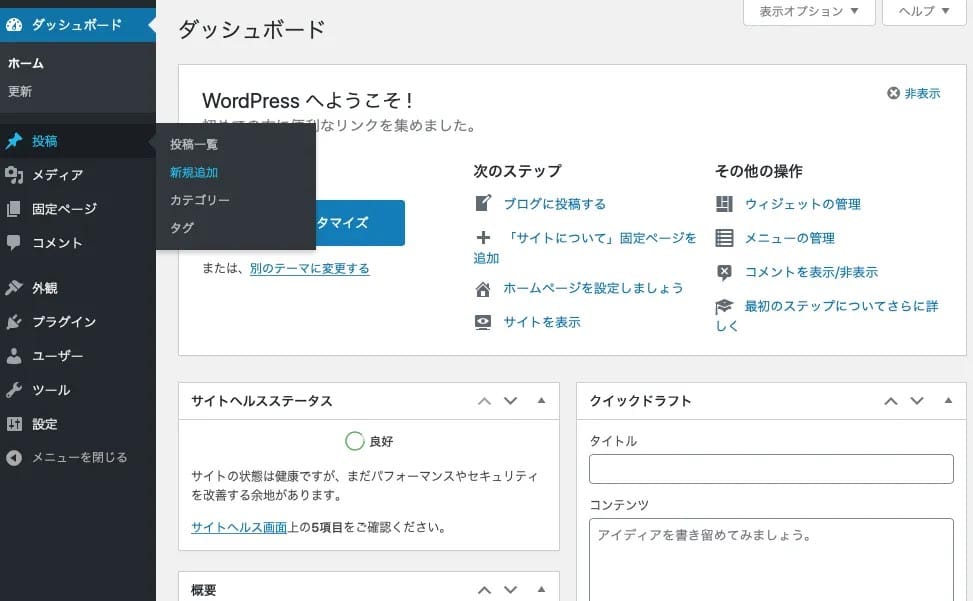Open the ヘルプ dropdown tab
The width and height of the screenshot is (973, 601).
tap(924, 11)
